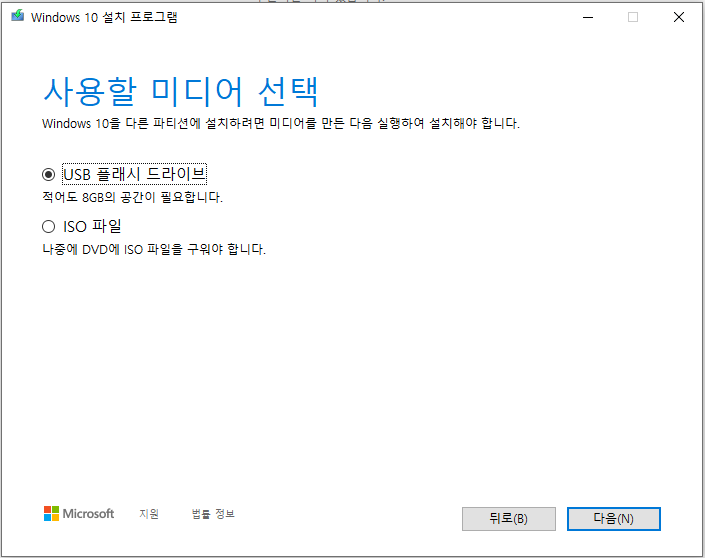Click the Windows 10 setup title bar icon

pyautogui.click(x=18, y=16)
